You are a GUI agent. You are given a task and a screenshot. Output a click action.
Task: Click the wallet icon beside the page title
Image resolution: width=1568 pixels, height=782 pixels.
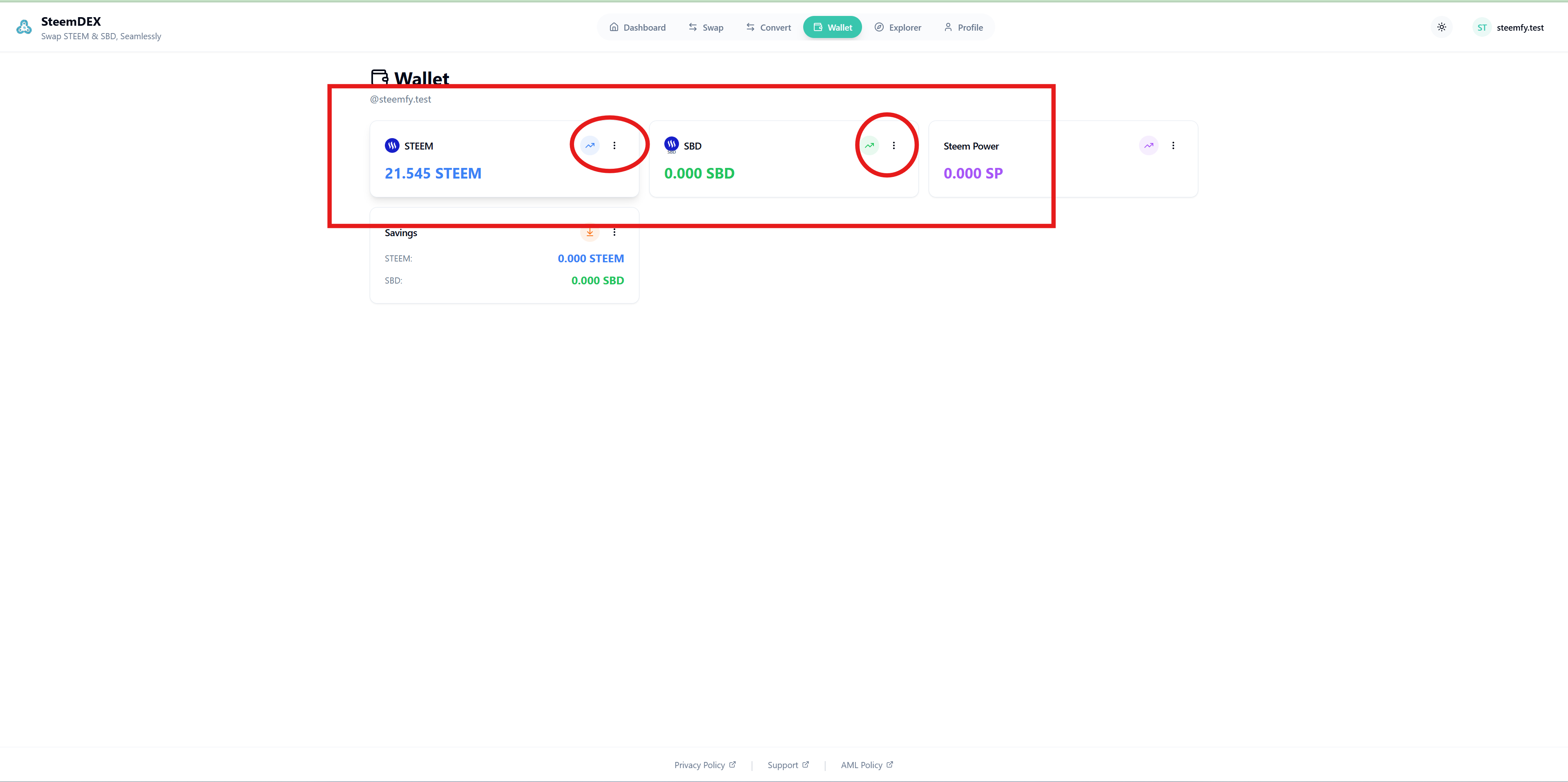coord(379,78)
